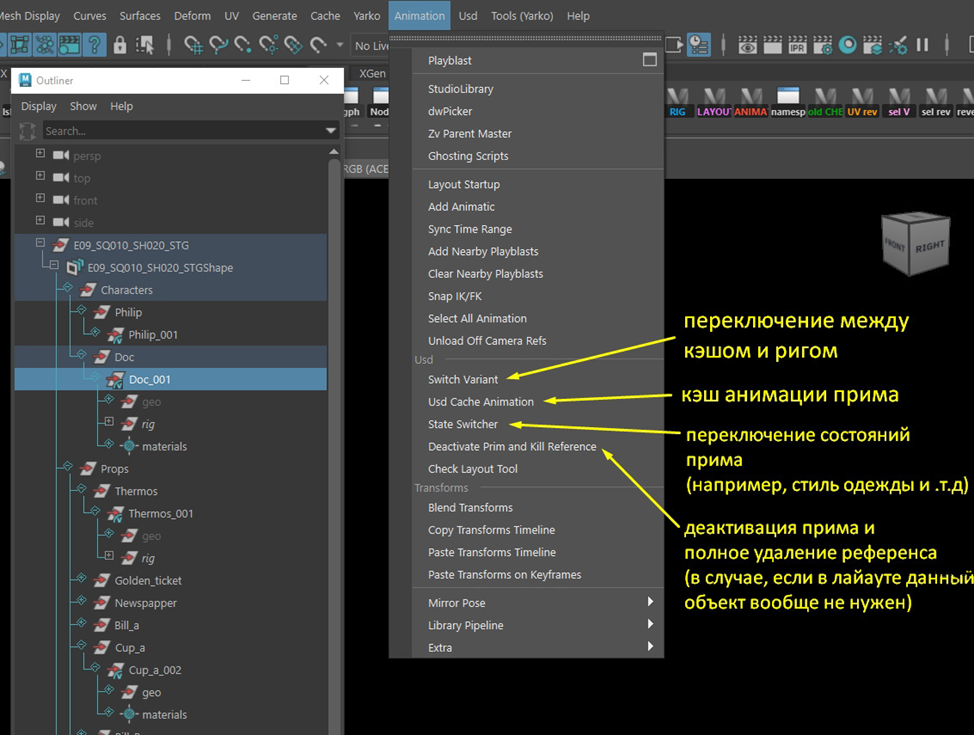Click the LAYOUT shelf button
Viewport: 974px width, 735px height.
pos(714,103)
